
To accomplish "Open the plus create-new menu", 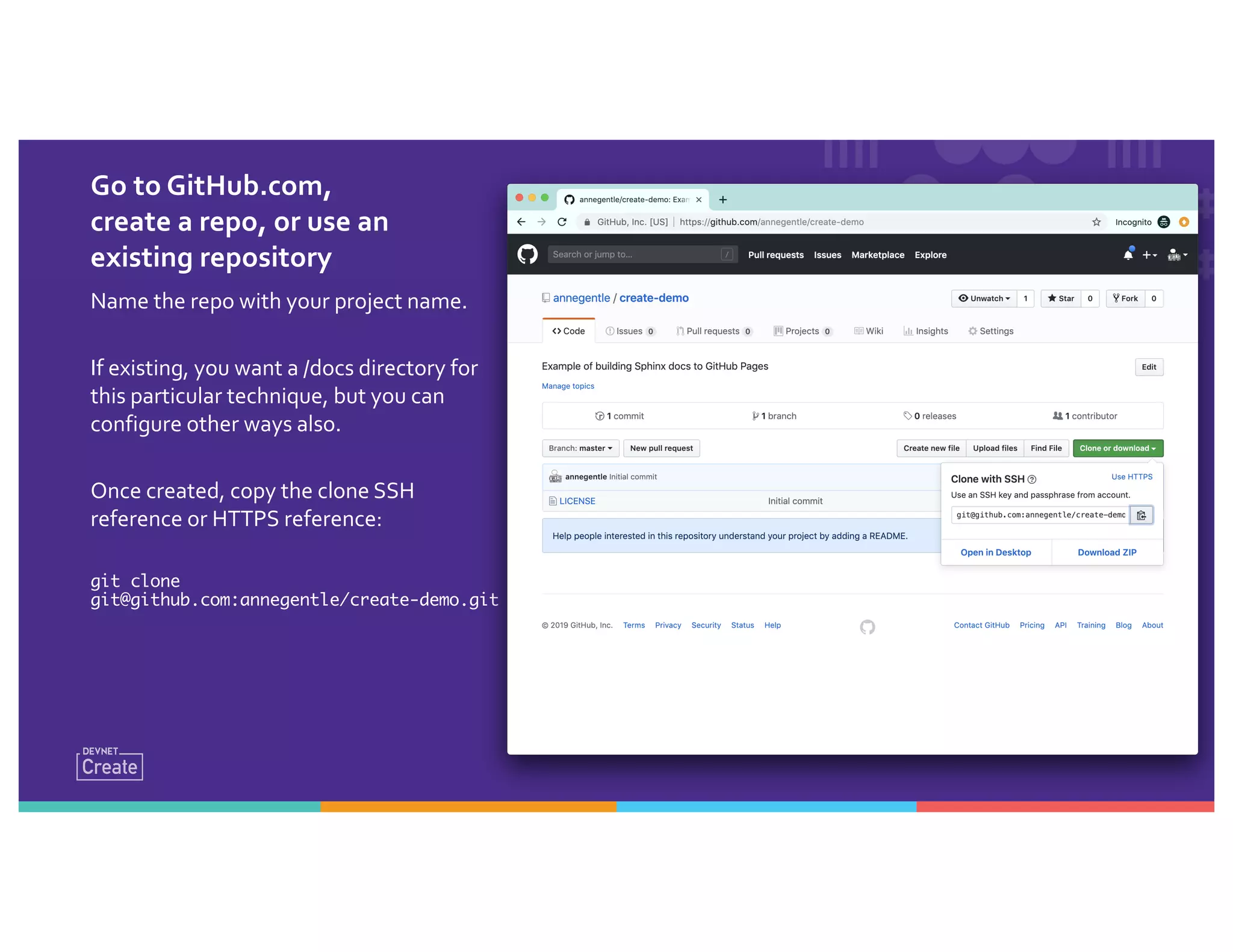I will pos(1149,255).
